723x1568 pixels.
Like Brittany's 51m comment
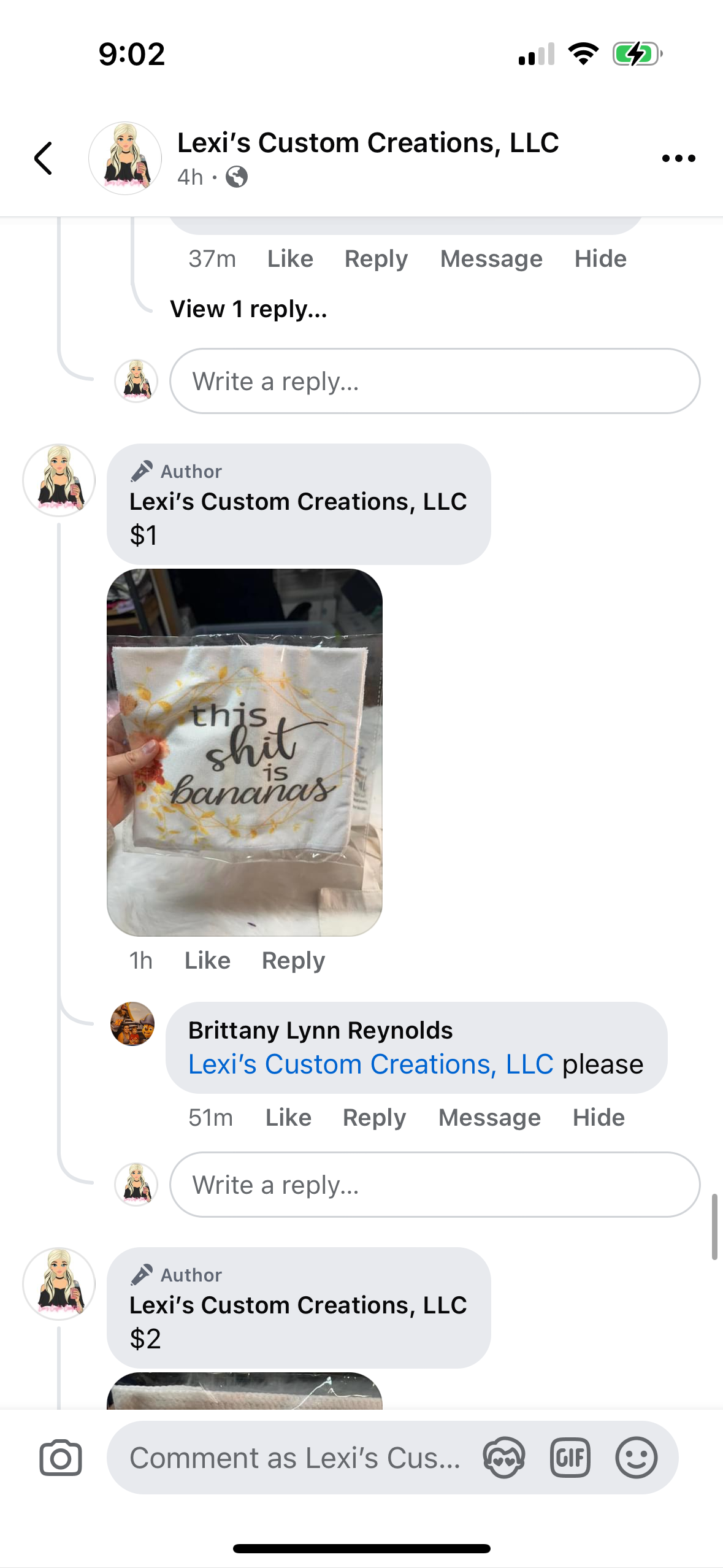288,1117
